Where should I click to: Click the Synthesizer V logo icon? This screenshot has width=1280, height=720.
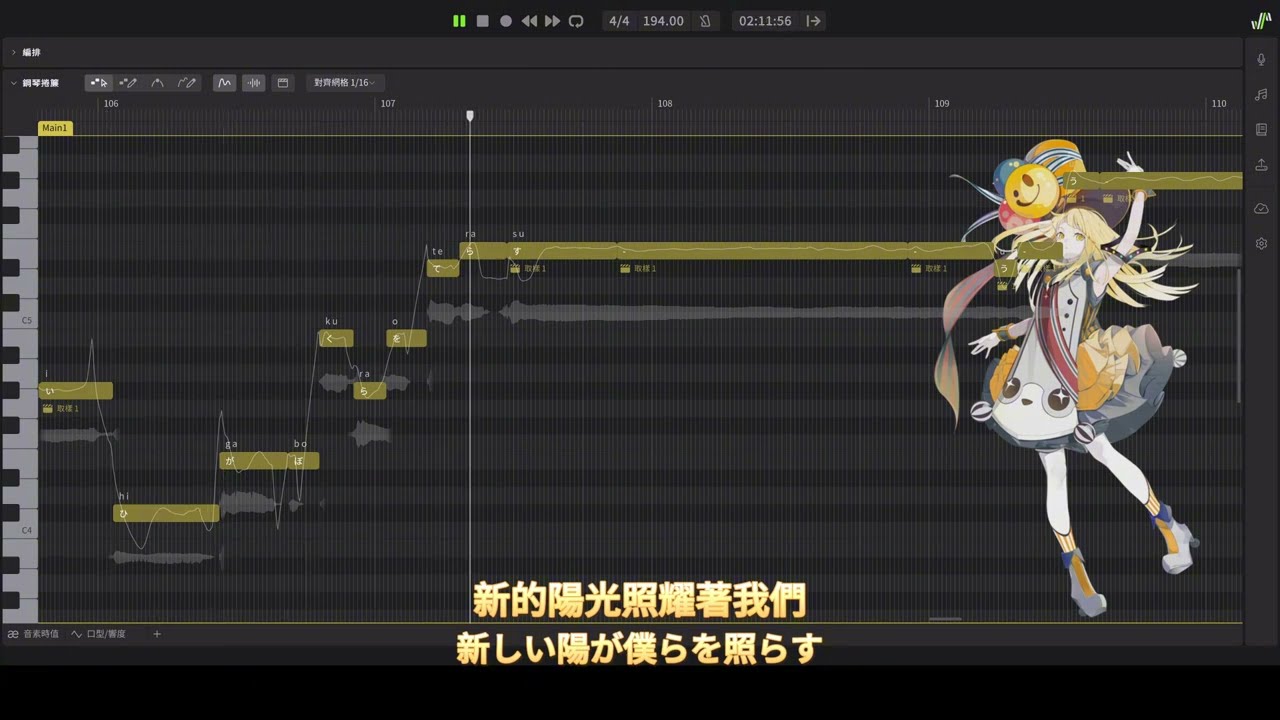click(1261, 21)
